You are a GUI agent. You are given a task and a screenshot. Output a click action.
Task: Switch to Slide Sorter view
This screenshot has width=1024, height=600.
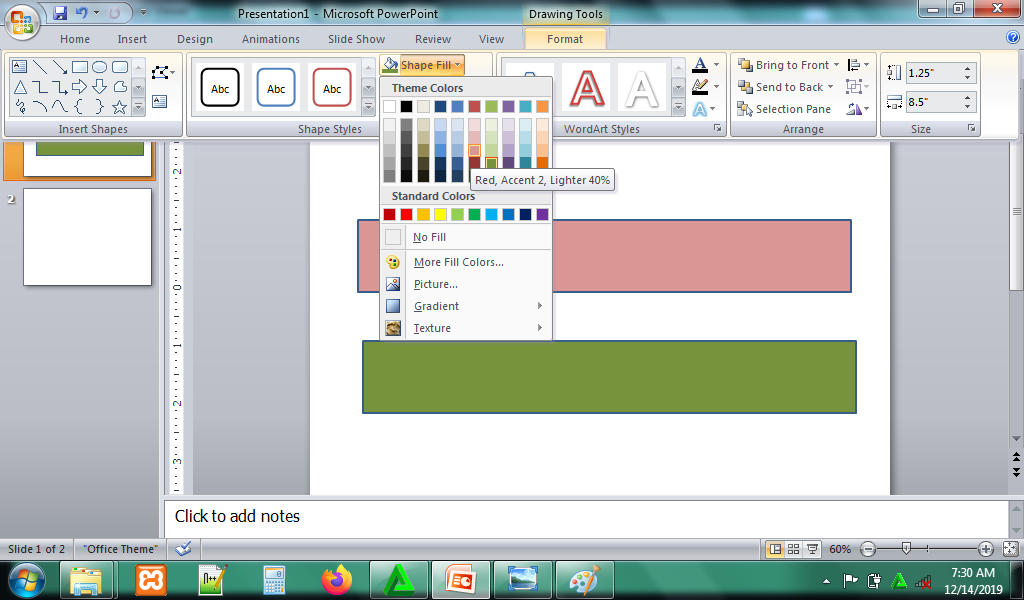(x=793, y=549)
